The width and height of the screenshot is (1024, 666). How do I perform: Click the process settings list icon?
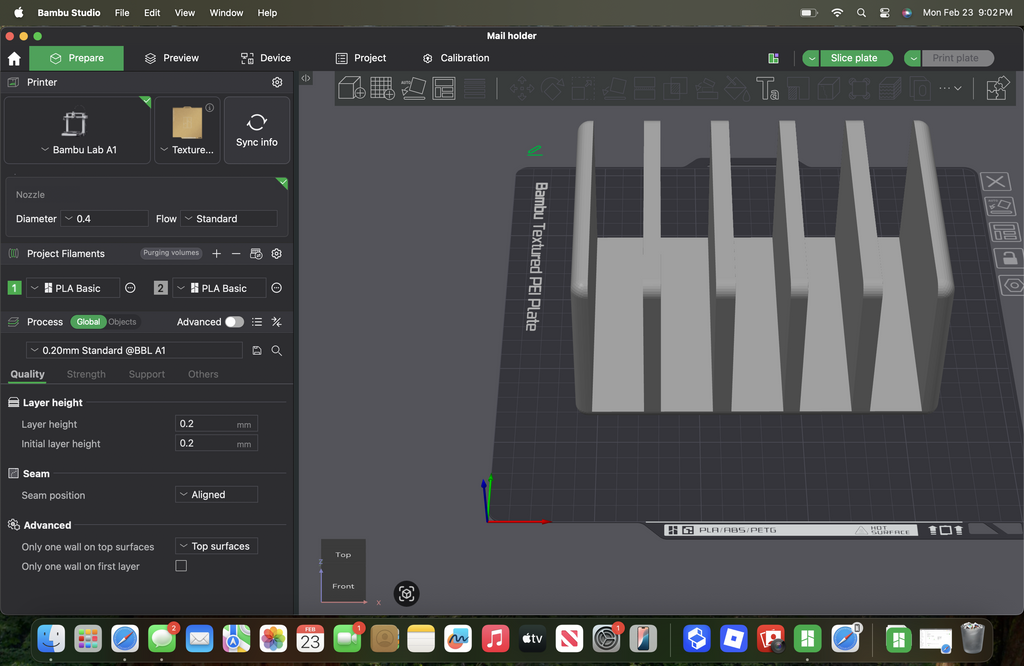(x=257, y=322)
